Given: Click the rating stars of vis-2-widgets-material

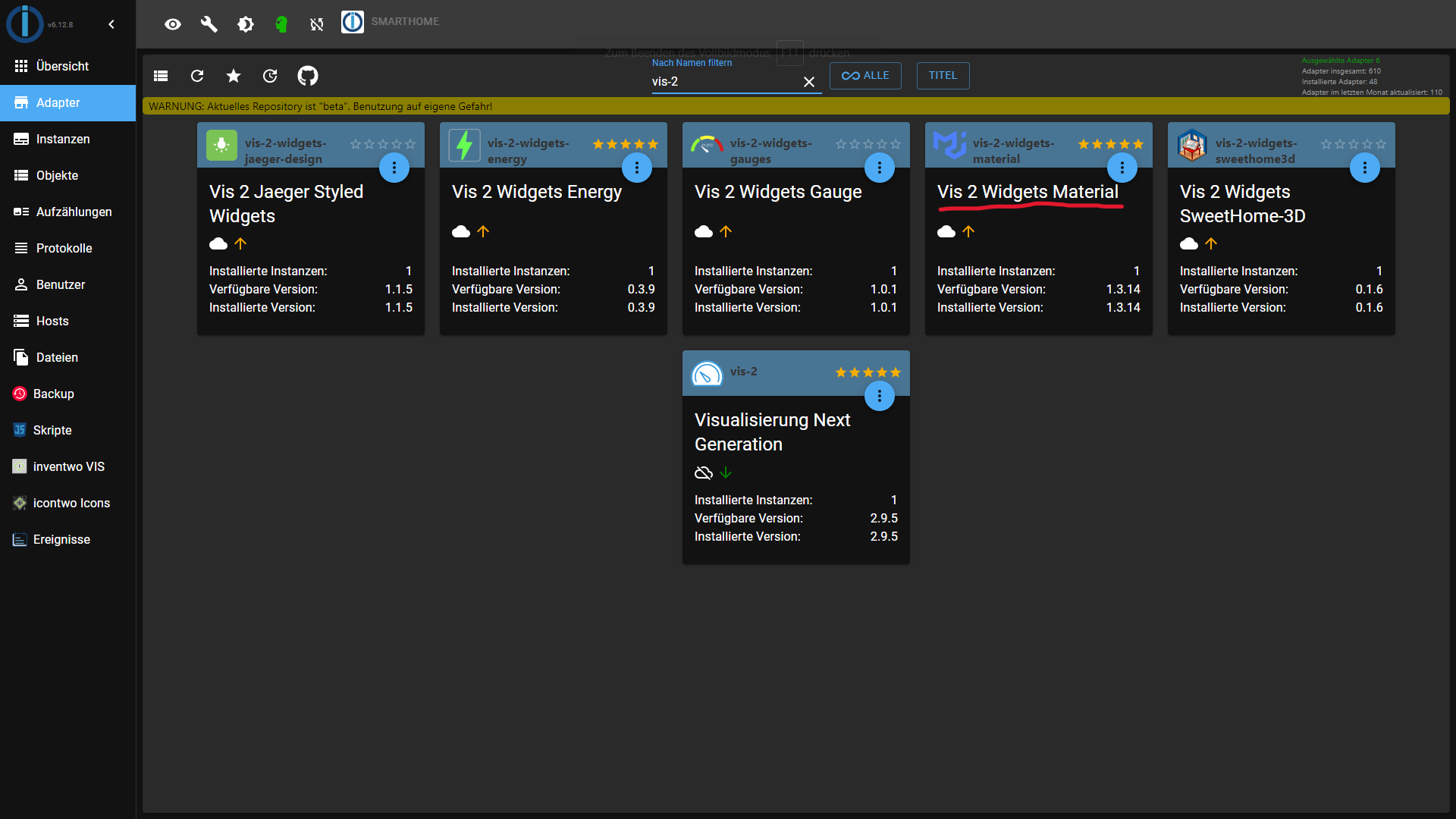Looking at the screenshot, I should tap(1111, 144).
